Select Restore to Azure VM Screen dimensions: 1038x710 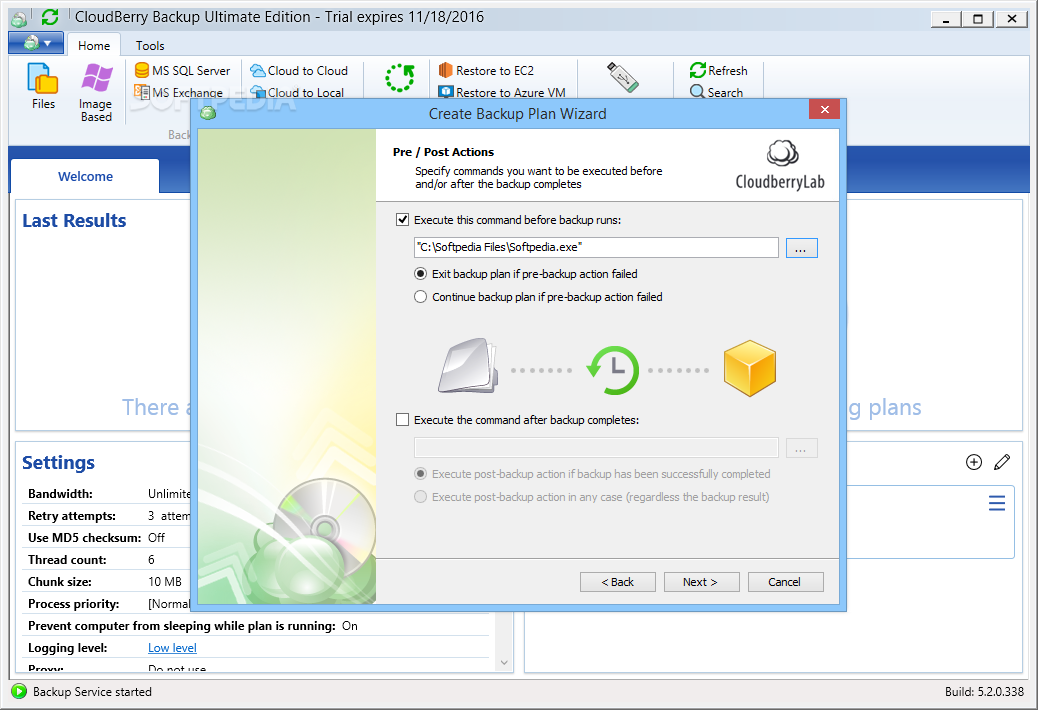point(502,93)
